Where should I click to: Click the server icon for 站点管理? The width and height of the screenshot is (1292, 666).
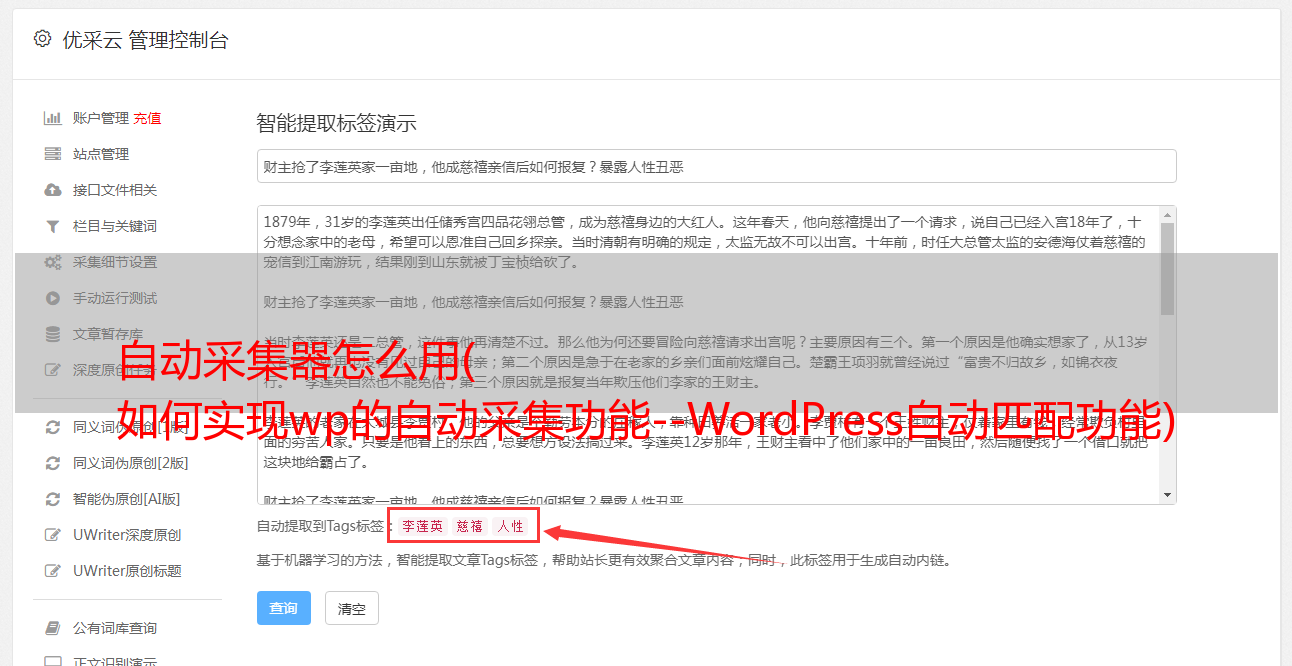pos(53,154)
